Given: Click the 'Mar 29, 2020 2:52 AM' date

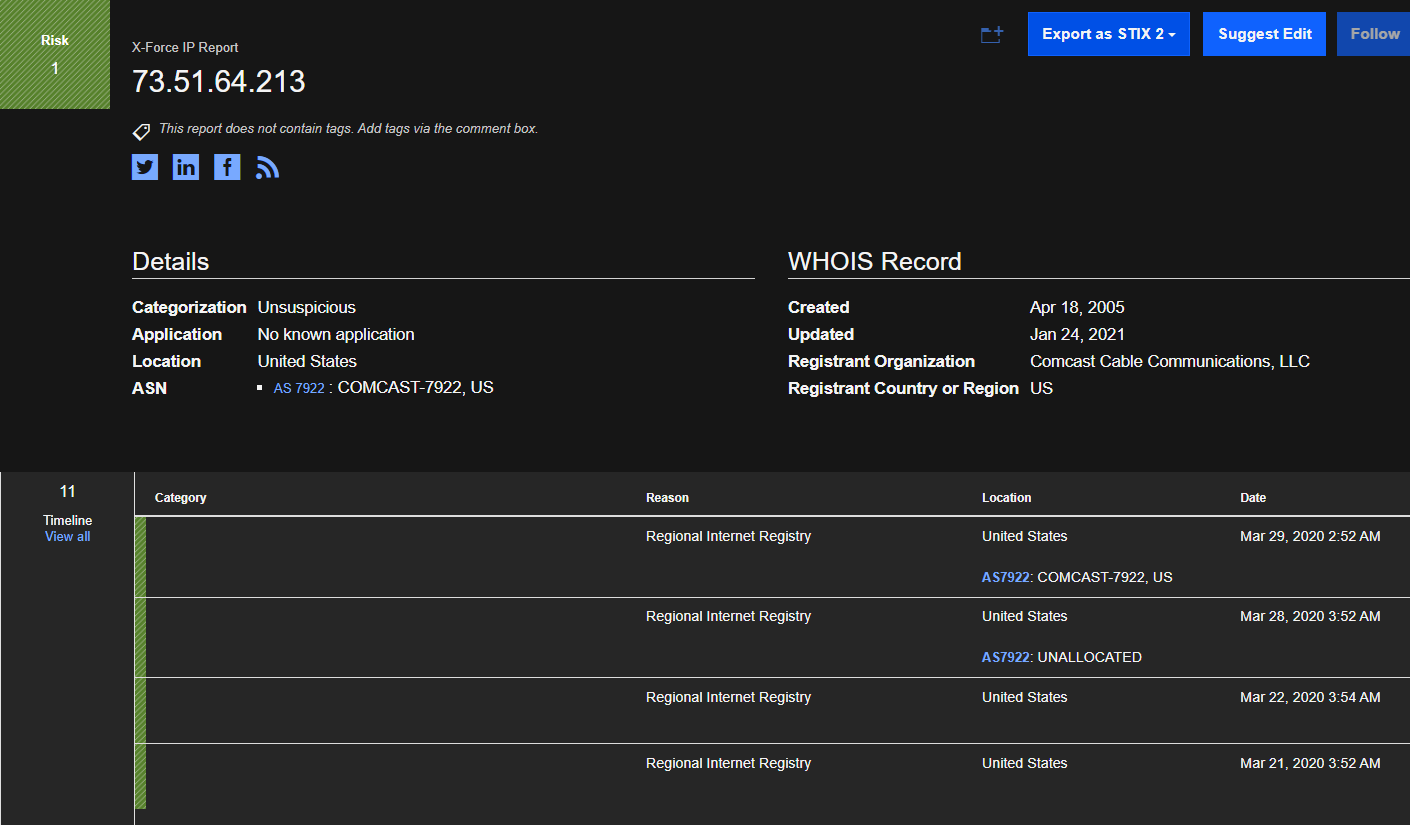Looking at the screenshot, I should click(x=1310, y=536).
